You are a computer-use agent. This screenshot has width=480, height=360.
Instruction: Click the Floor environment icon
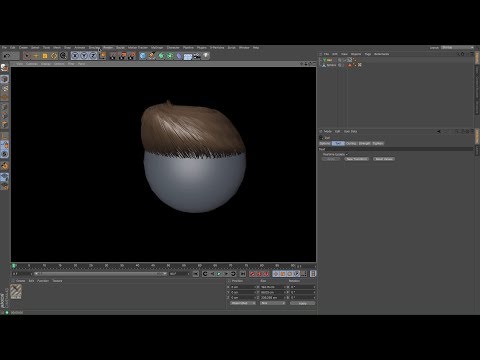(x=188, y=56)
